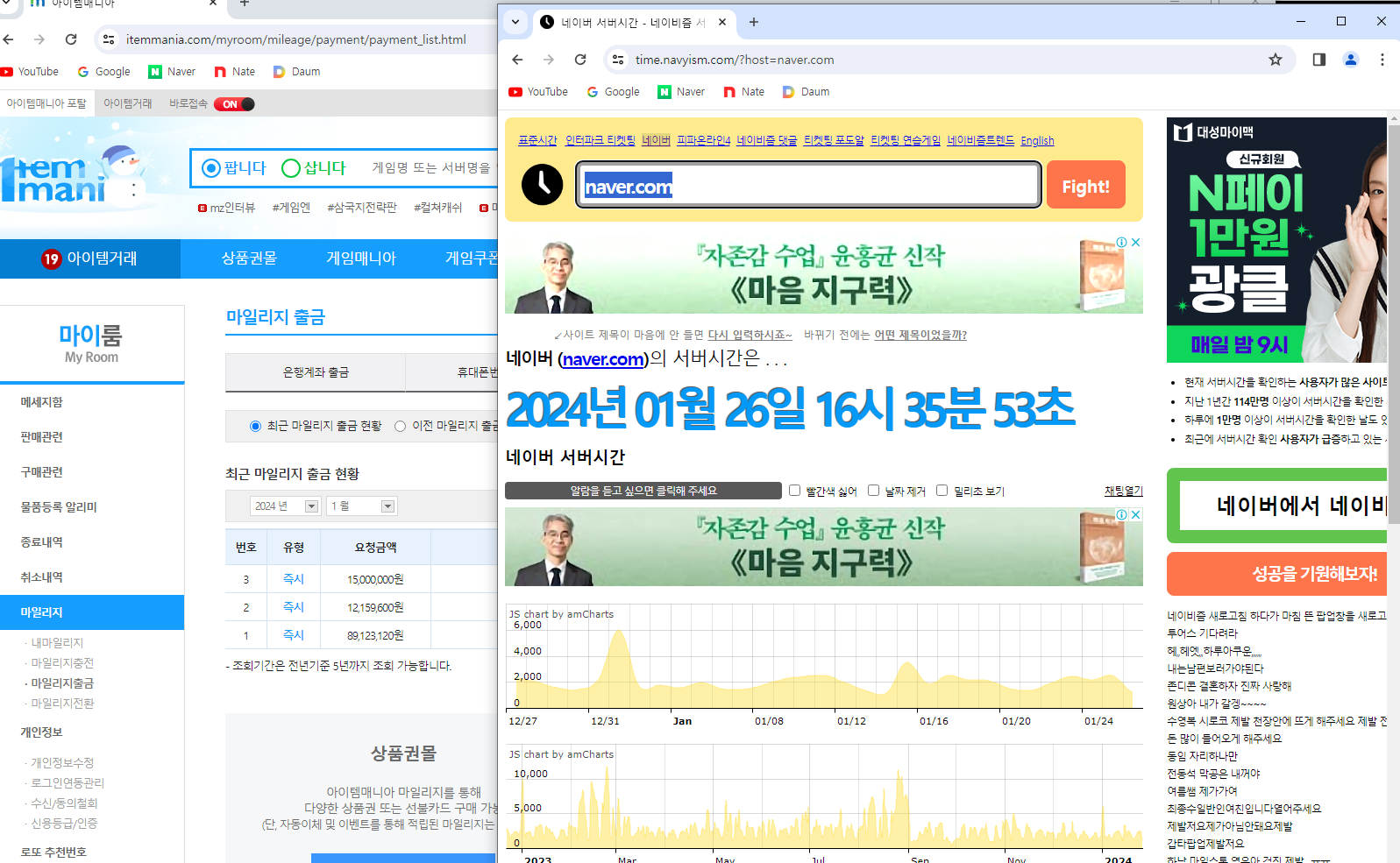Click the Chrome profile avatar icon

click(1350, 60)
